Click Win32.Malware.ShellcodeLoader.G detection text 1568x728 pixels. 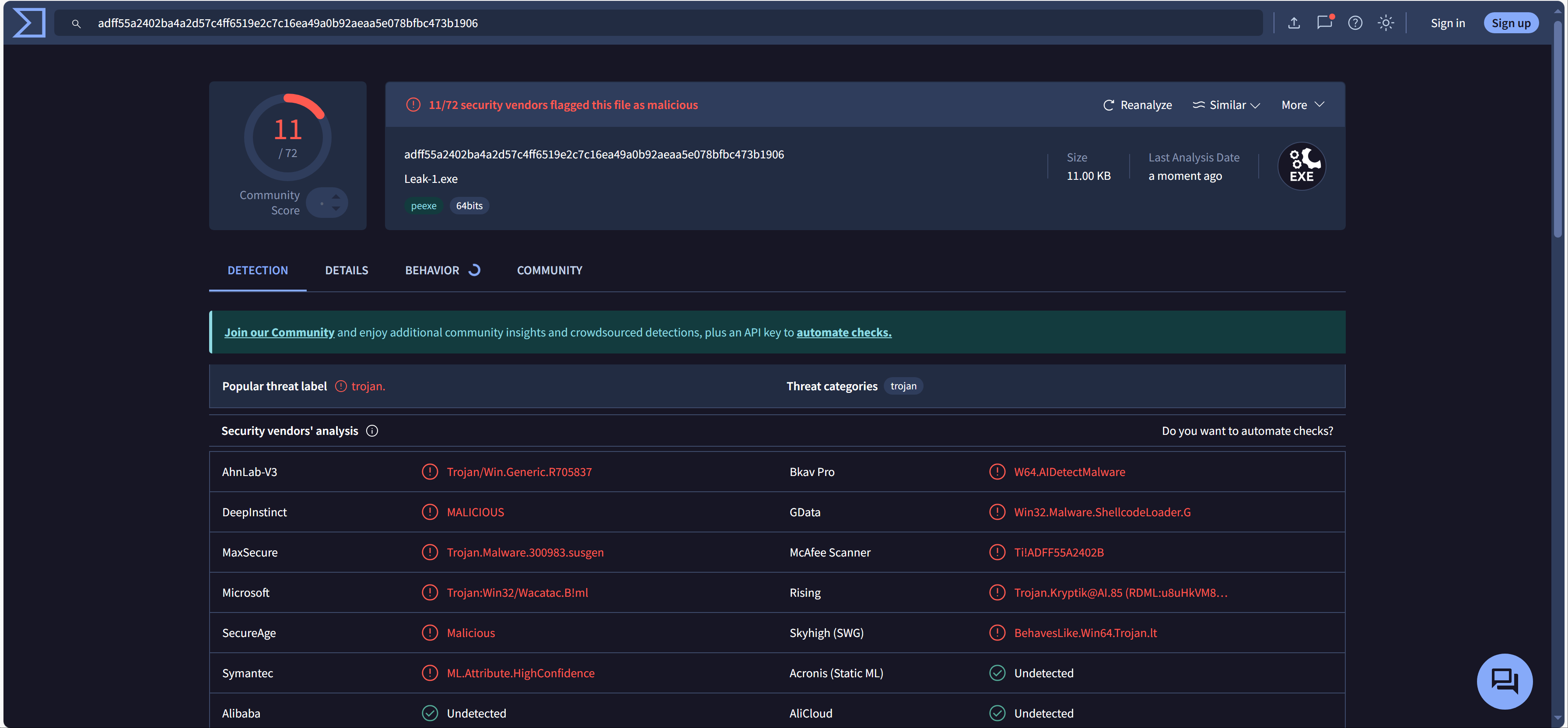[x=1102, y=512]
